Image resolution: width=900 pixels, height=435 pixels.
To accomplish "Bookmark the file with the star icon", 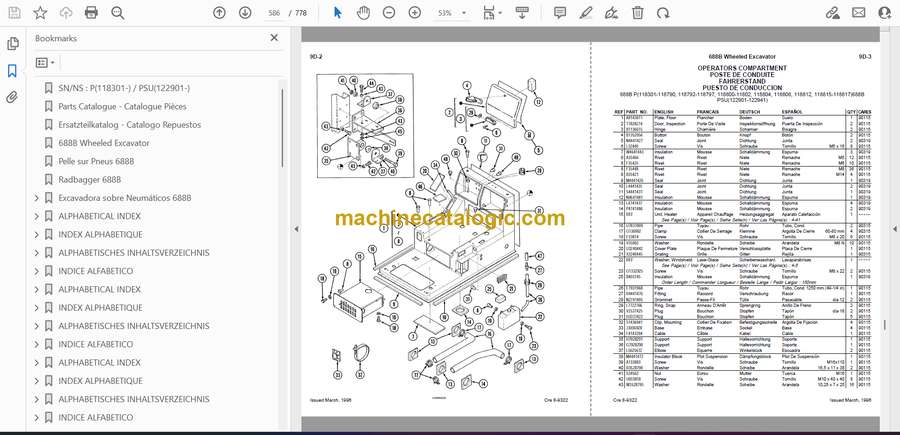I will pyautogui.click(x=40, y=13).
